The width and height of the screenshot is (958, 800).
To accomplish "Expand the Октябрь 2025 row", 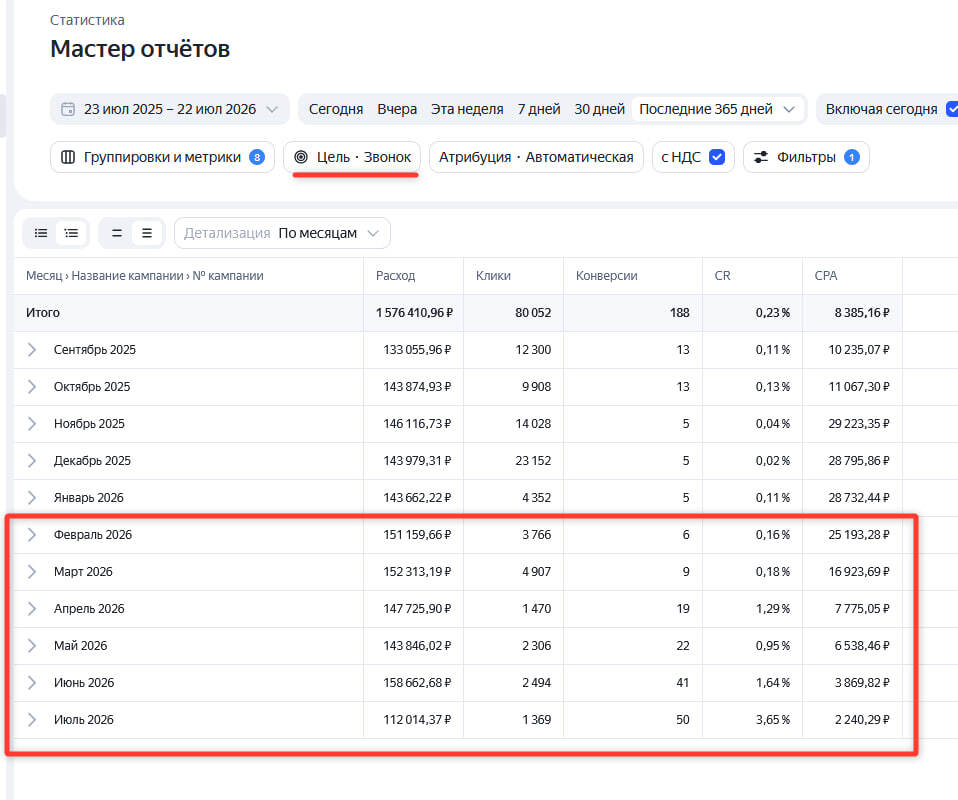I will [32, 387].
